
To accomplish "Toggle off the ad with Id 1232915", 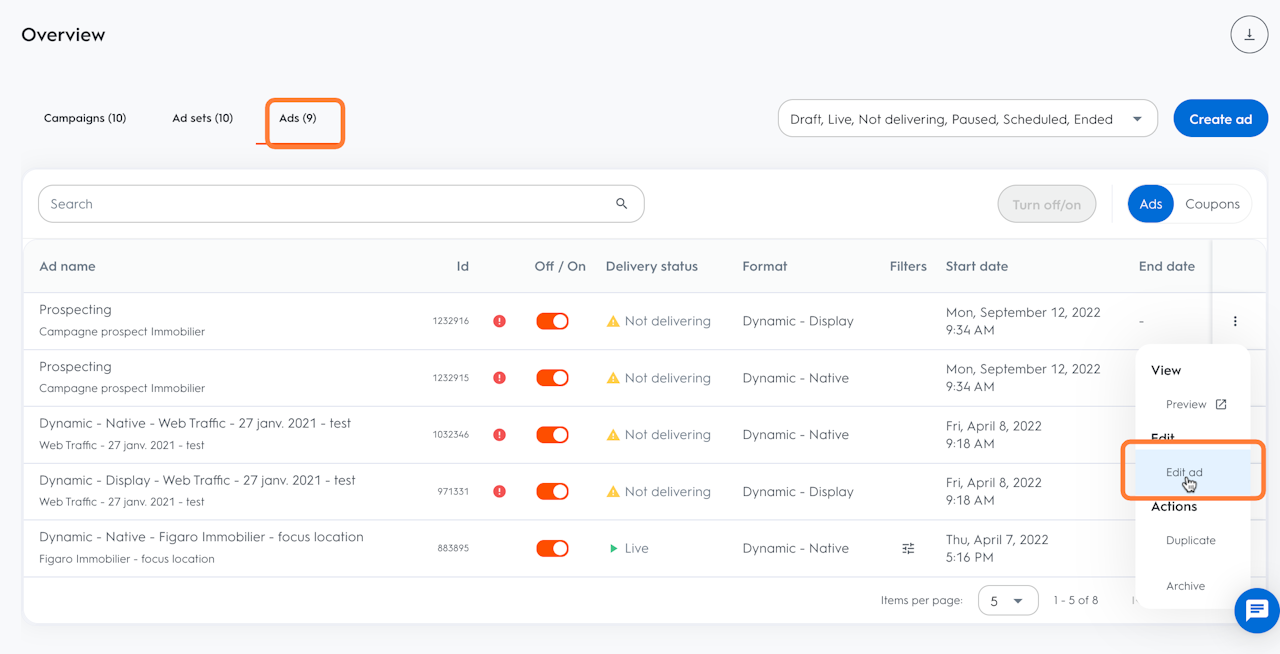I will [552, 378].
